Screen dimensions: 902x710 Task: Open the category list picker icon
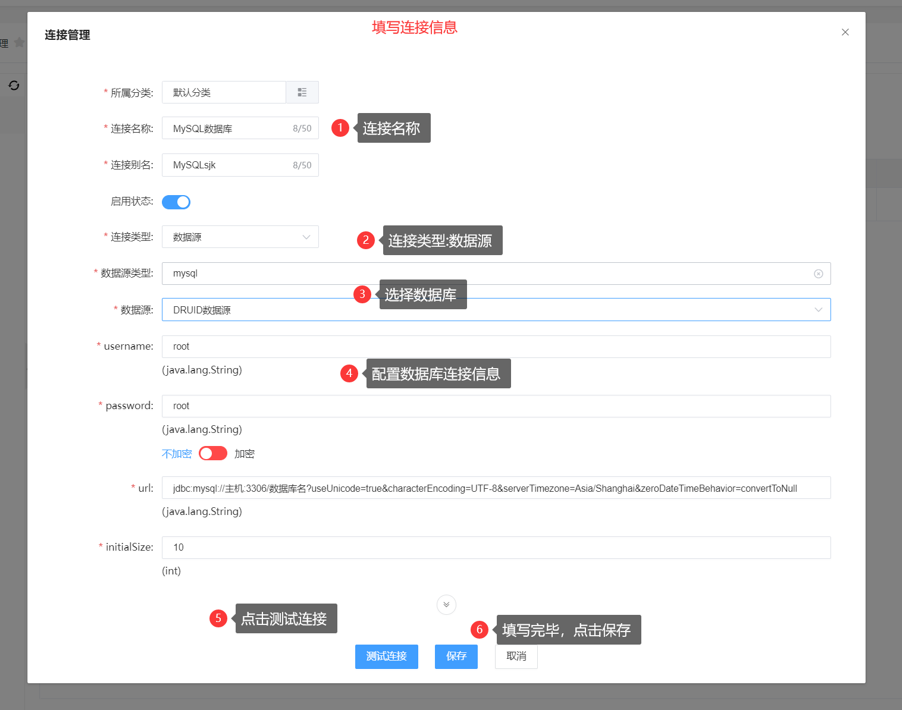pos(302,93)
